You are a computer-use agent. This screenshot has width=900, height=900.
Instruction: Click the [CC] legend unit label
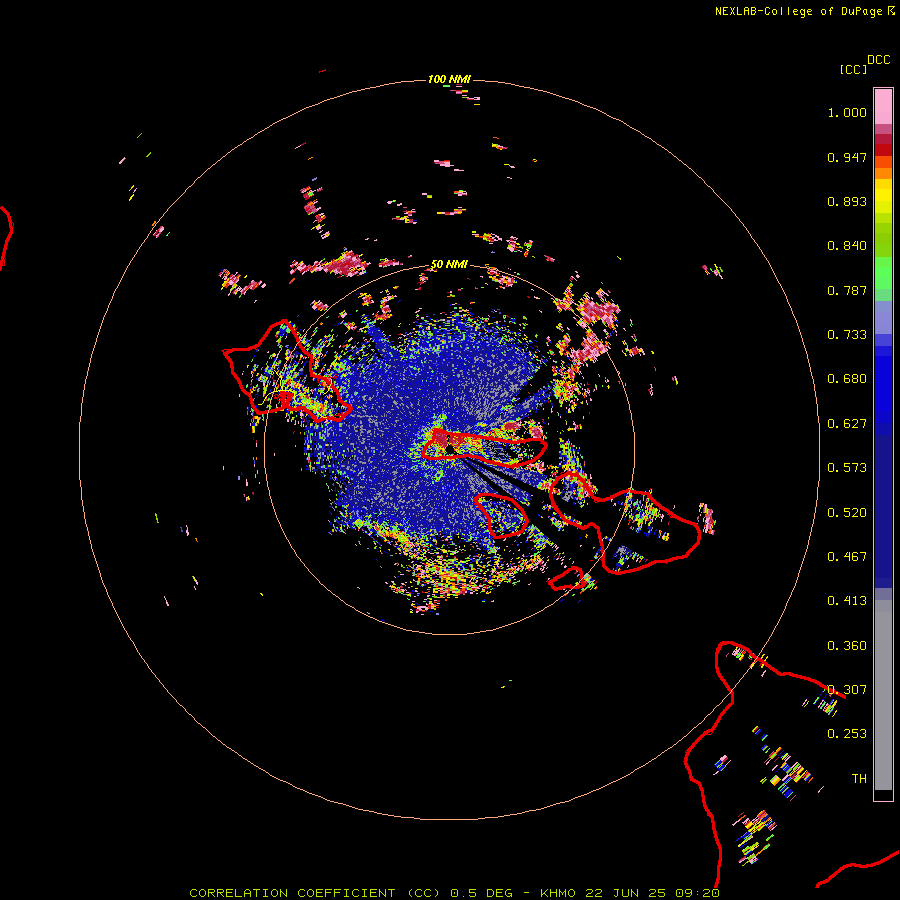click(853, 69)
